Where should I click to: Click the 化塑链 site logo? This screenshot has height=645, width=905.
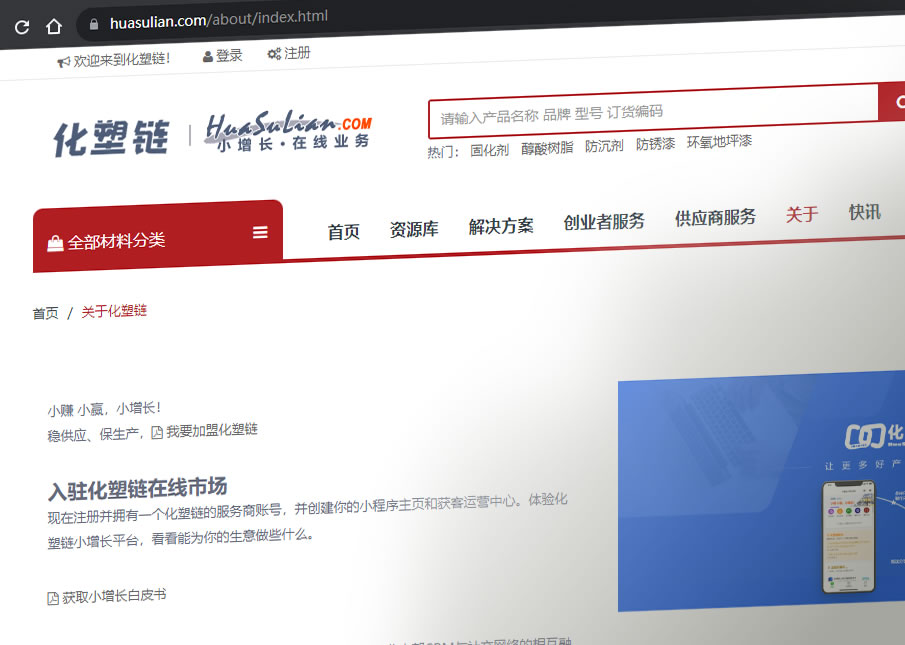point(111,138)
